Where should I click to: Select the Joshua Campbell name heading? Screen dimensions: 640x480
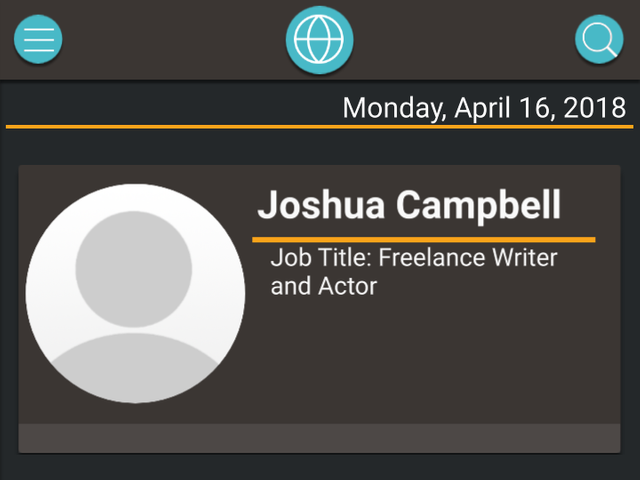tap(409, 205)
